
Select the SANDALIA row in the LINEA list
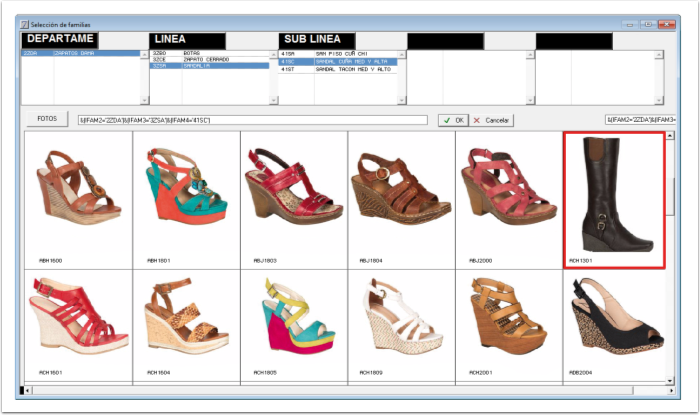209,66
